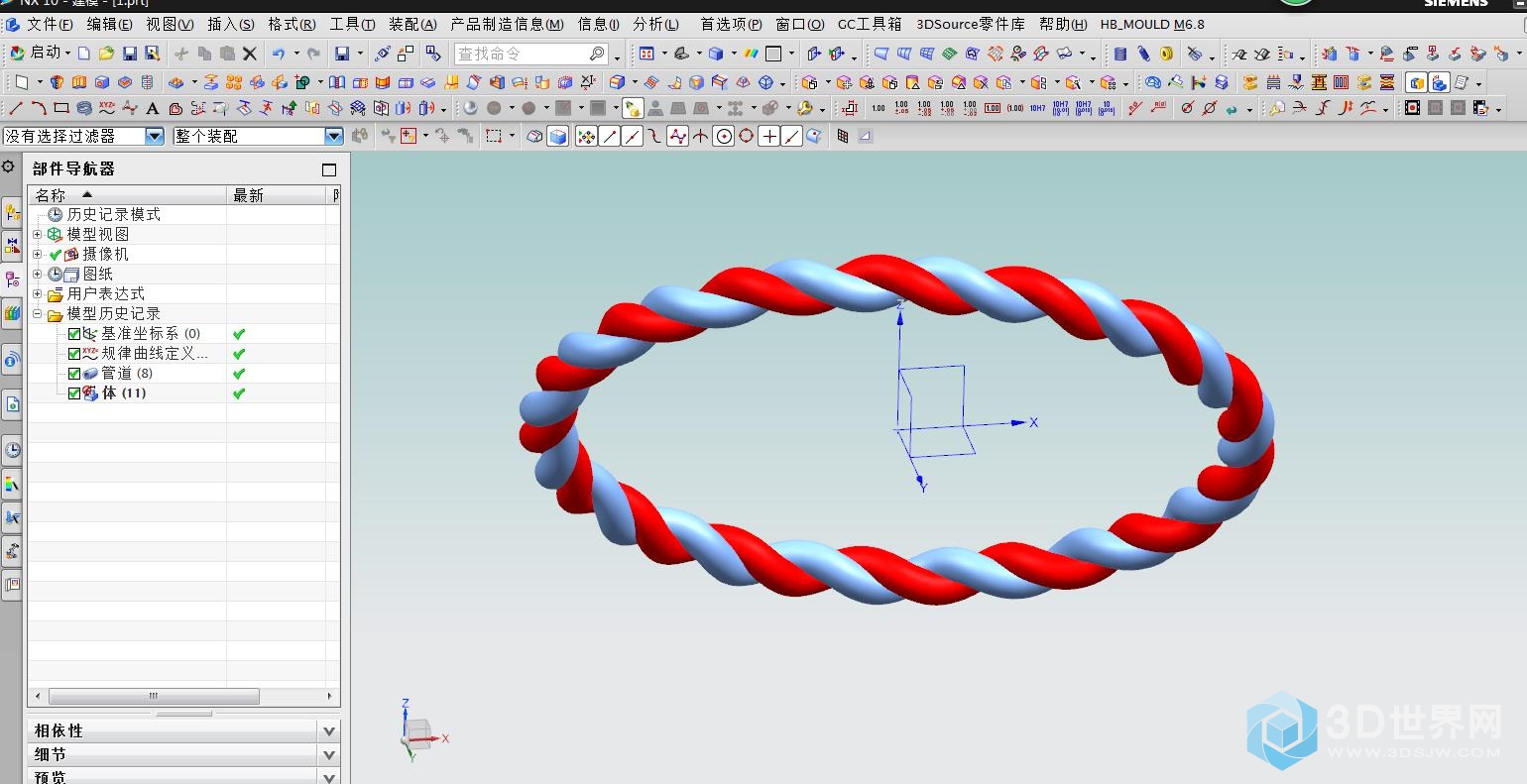Click the HD3D tools sidebar icon

(x=12, y=359)
